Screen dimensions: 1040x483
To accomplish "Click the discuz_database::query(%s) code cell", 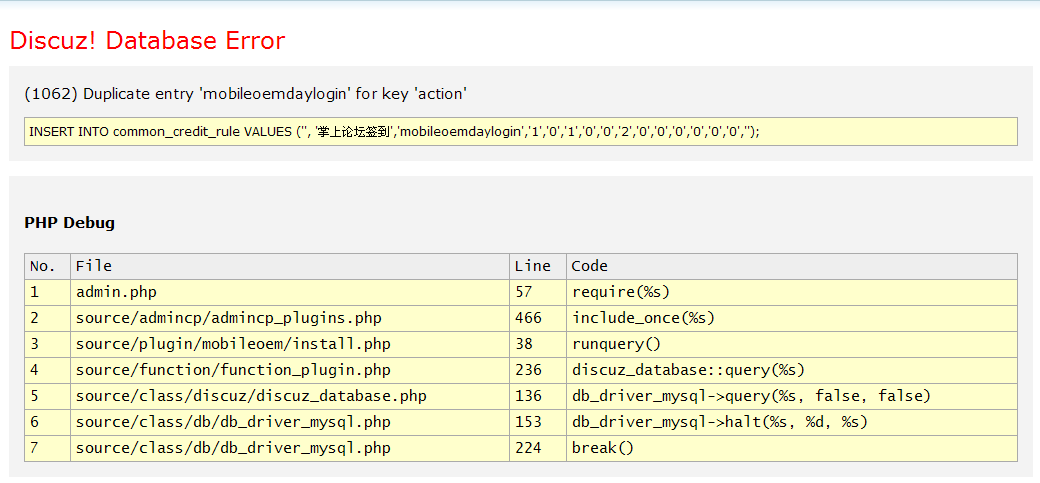I will coord(792,370).
